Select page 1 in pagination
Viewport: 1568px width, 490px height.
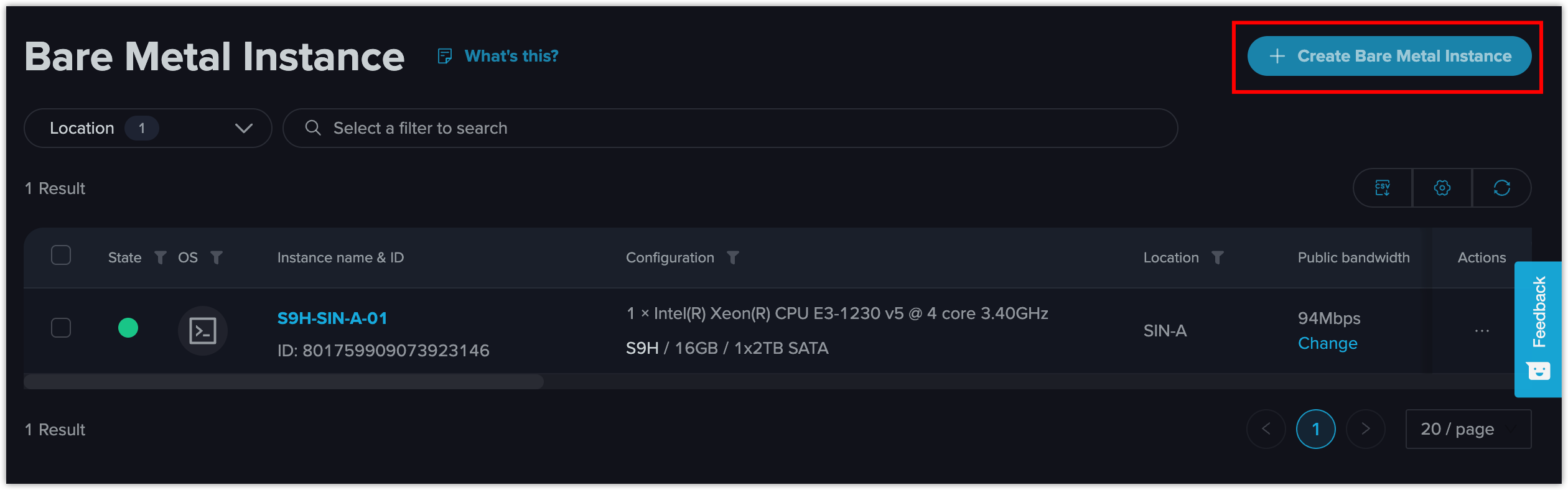[1316, 429]
